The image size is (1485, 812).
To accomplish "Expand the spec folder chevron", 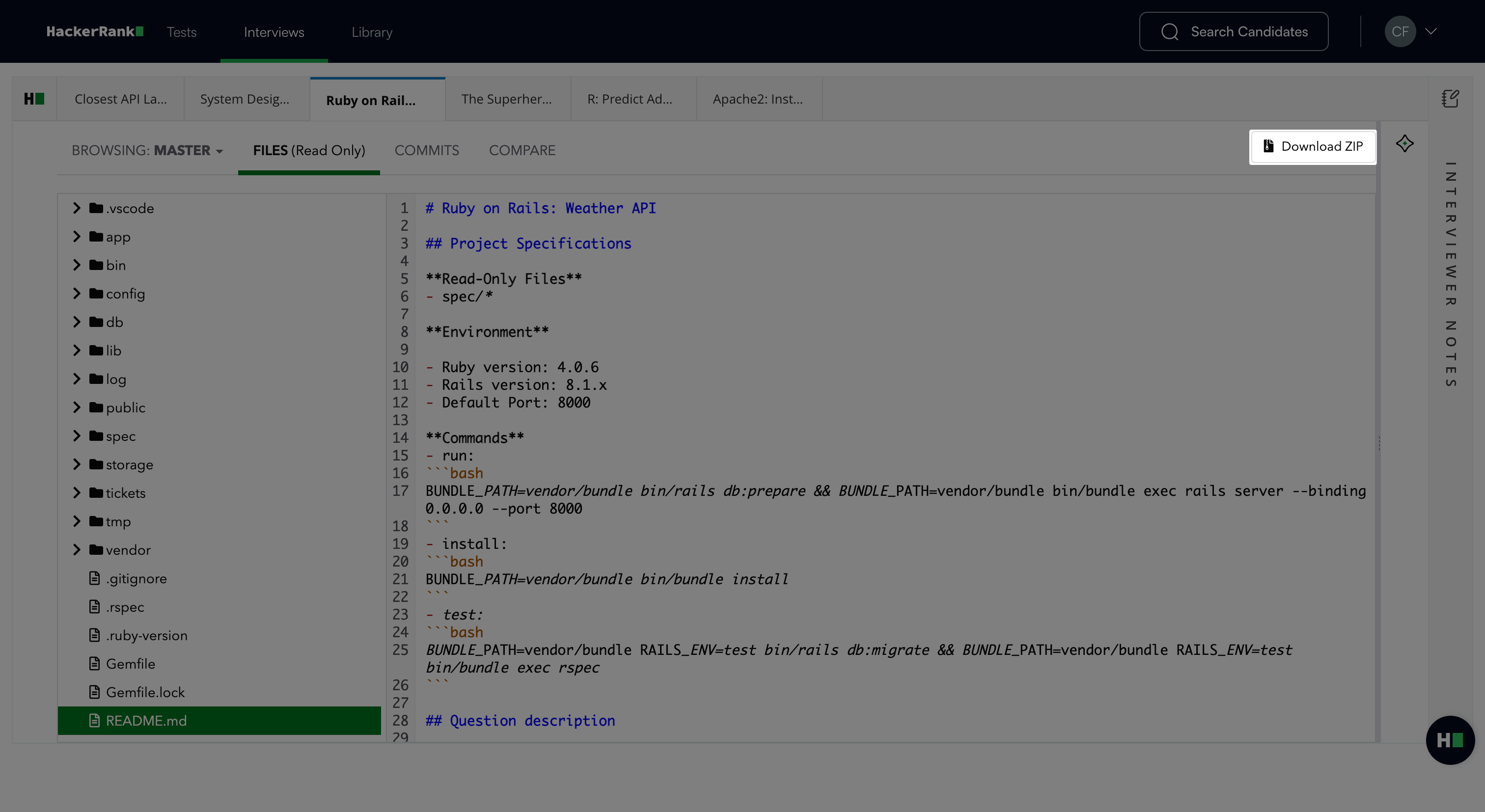I will pos(77,435).
